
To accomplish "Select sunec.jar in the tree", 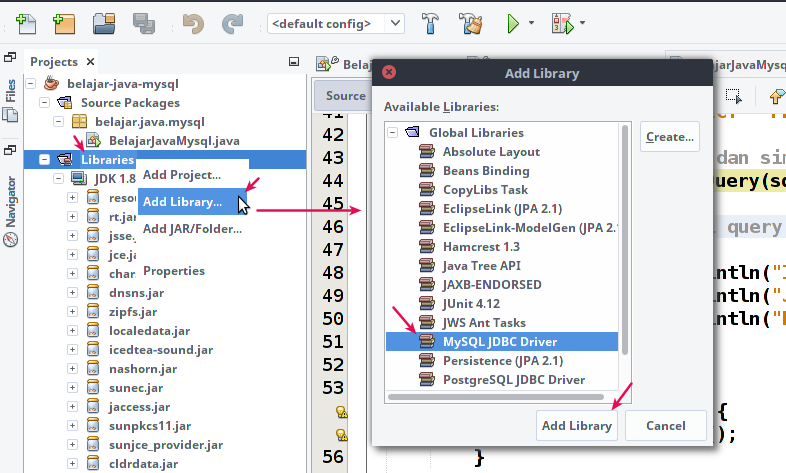I will click(x=136, y=388).
